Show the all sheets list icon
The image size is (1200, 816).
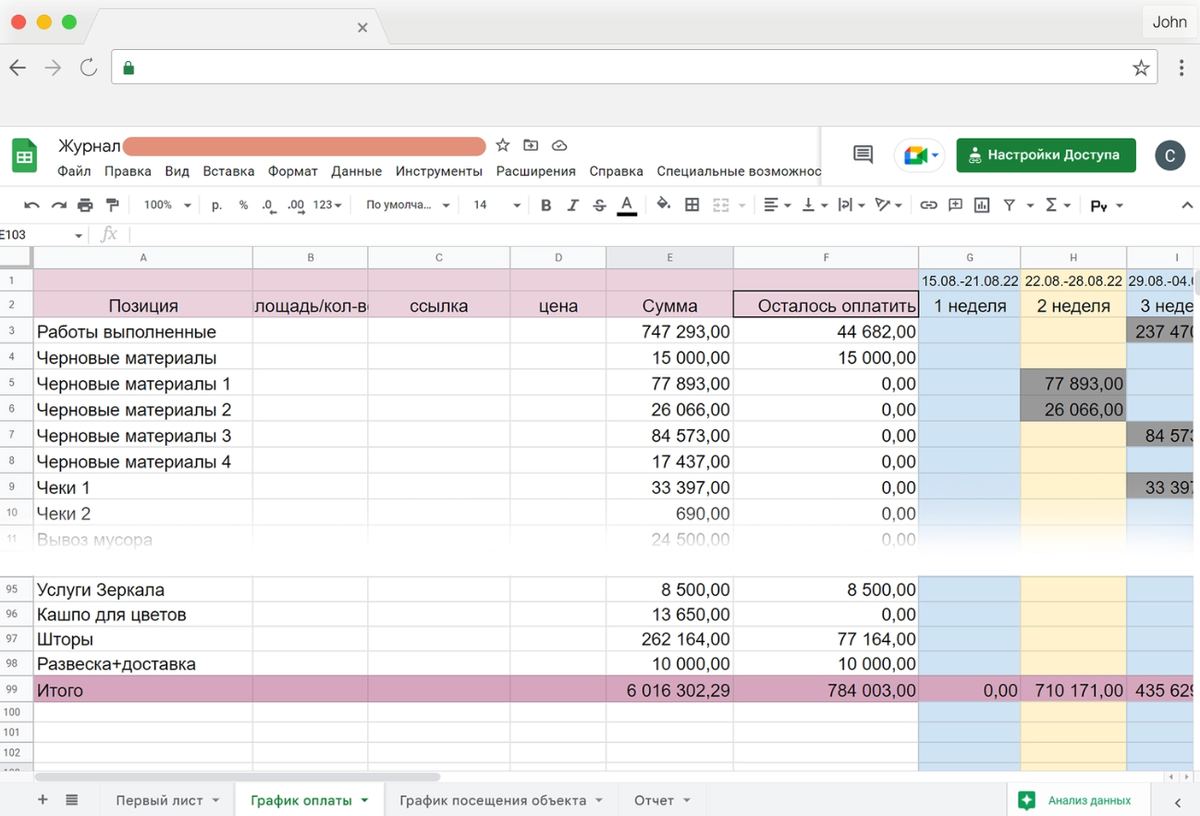click(x=72, y=800)
